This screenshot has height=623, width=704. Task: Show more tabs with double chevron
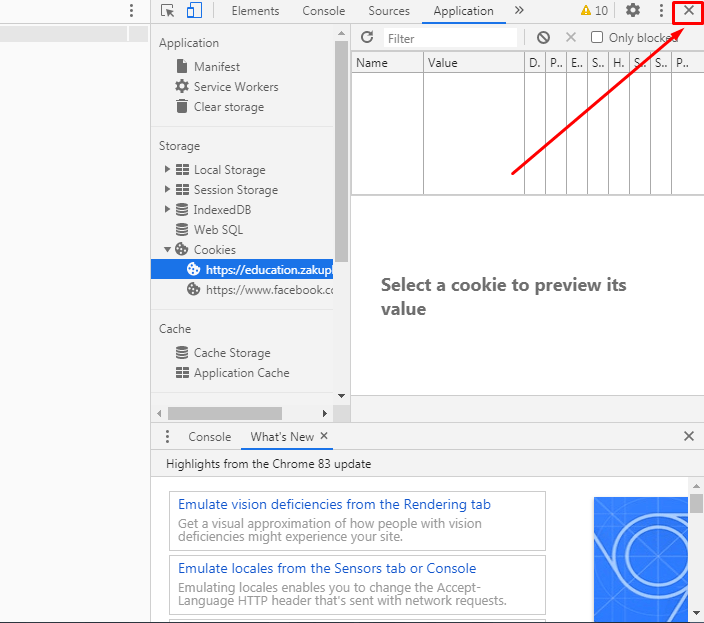519,11
